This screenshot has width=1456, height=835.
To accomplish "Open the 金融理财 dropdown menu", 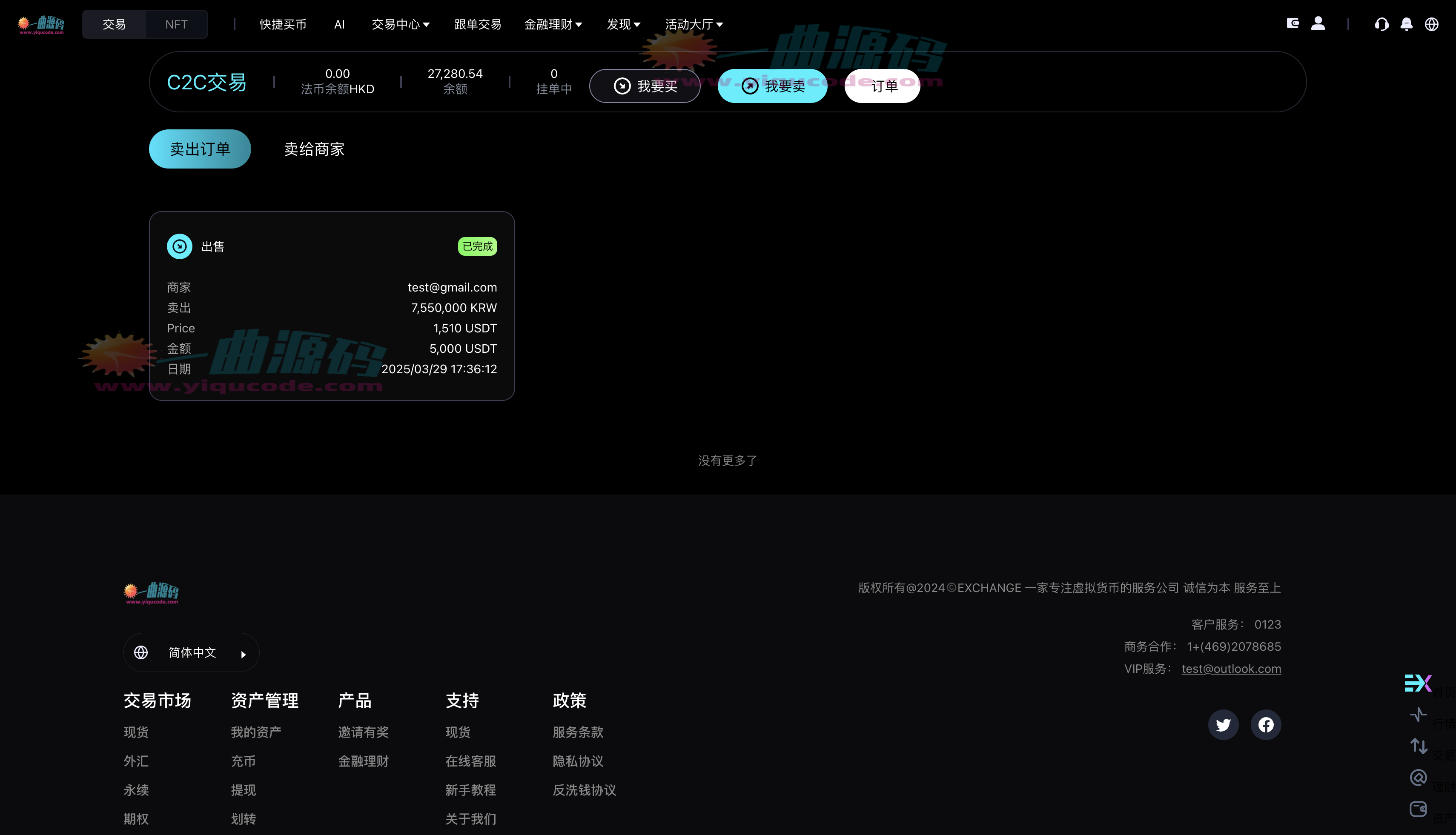I will pyautogui.click(x=553, y=24).
